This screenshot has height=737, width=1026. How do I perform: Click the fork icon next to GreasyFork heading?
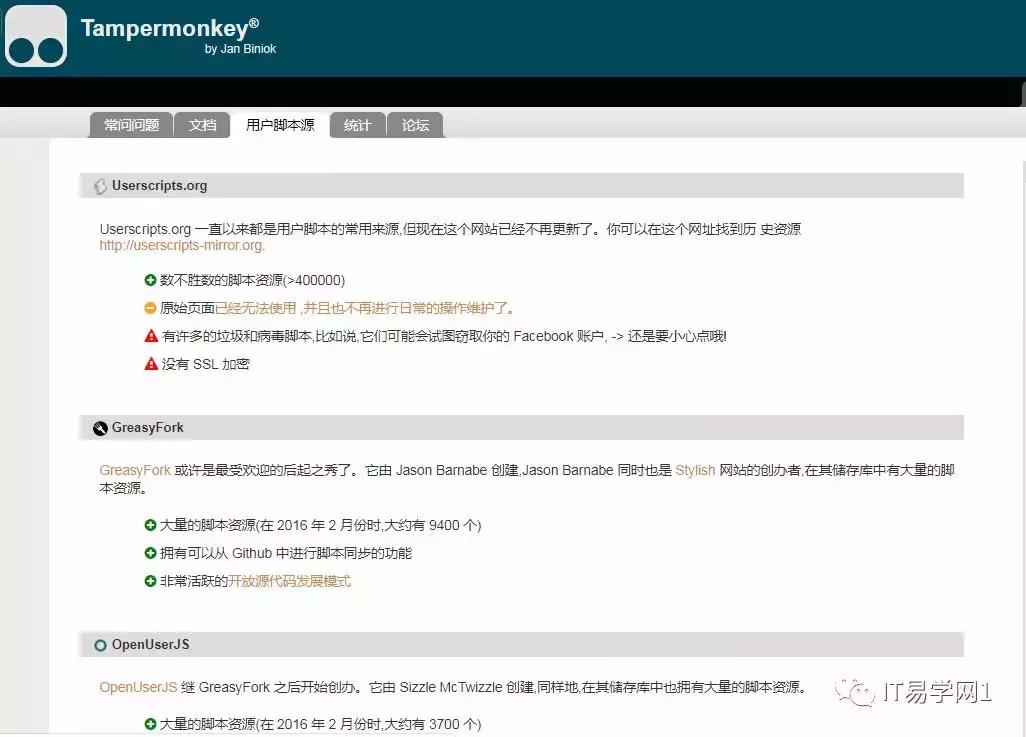coord(99,427)
